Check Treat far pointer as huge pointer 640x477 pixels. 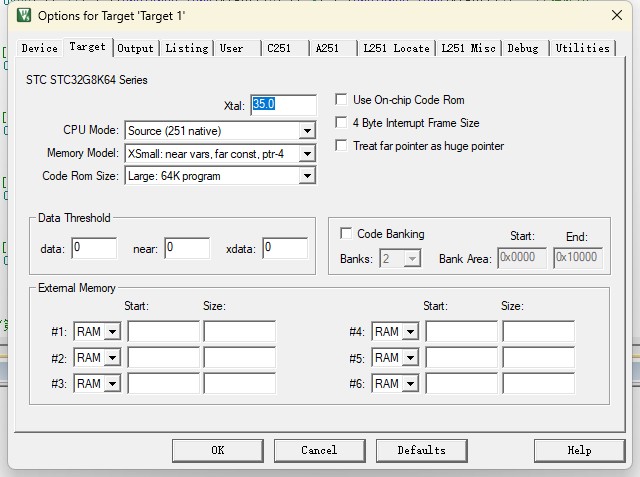[x=341, y=145]
